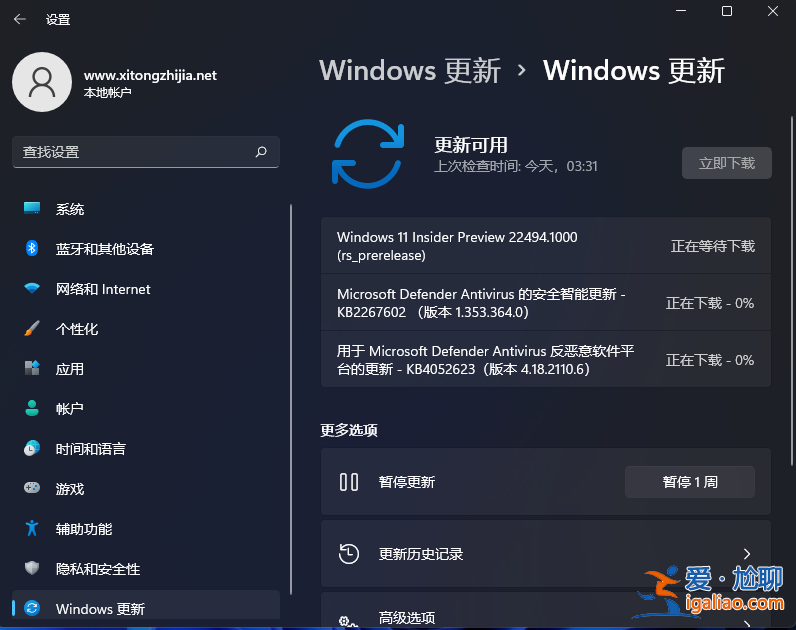This screenshot has width=796, height=630.
Task: Click the large blue update sync icon
Action: click(x=368, y=154)
